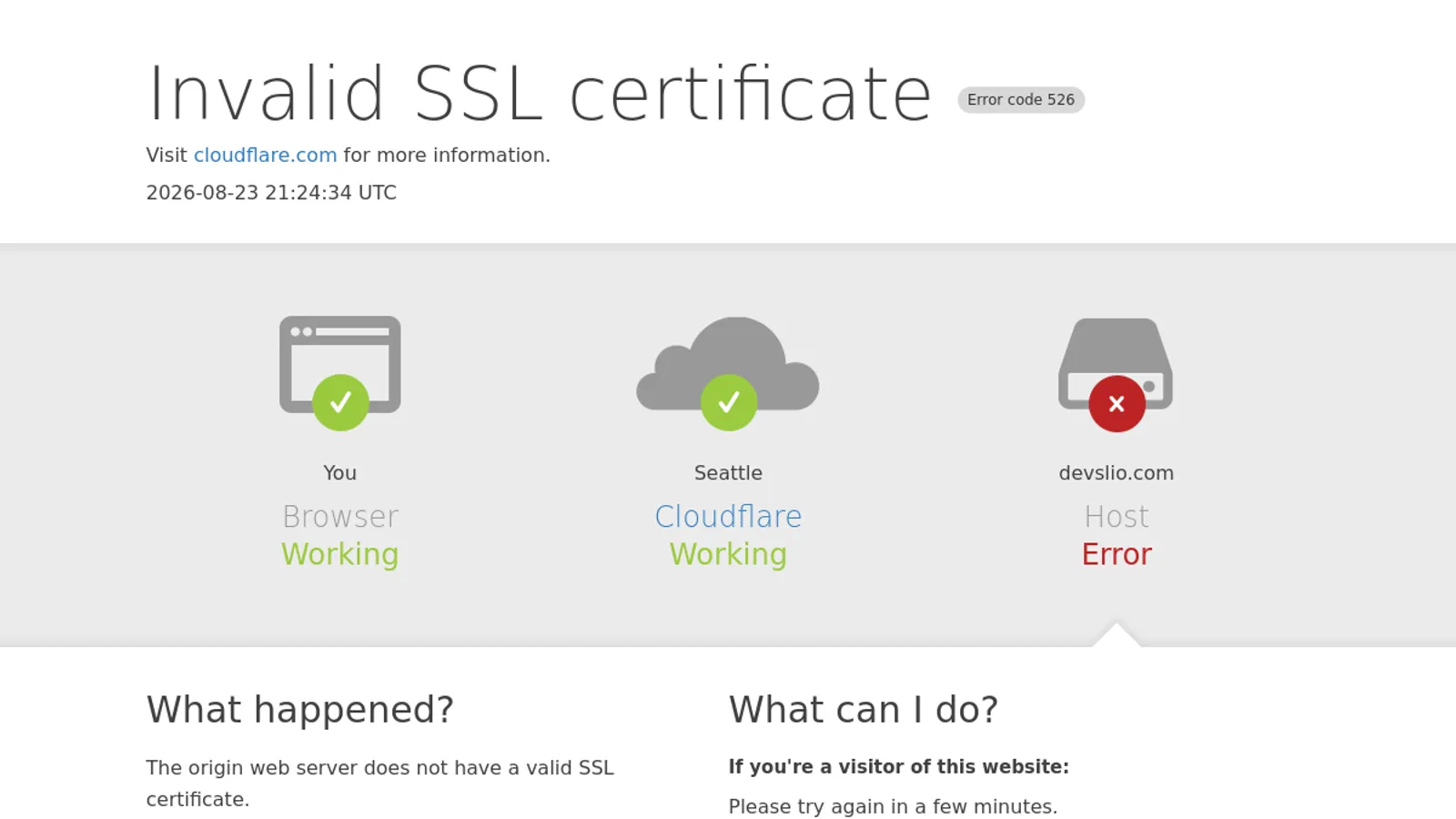Click the Seattle location label
Viewport: 1456px width, 819px height.
(728, 473)
